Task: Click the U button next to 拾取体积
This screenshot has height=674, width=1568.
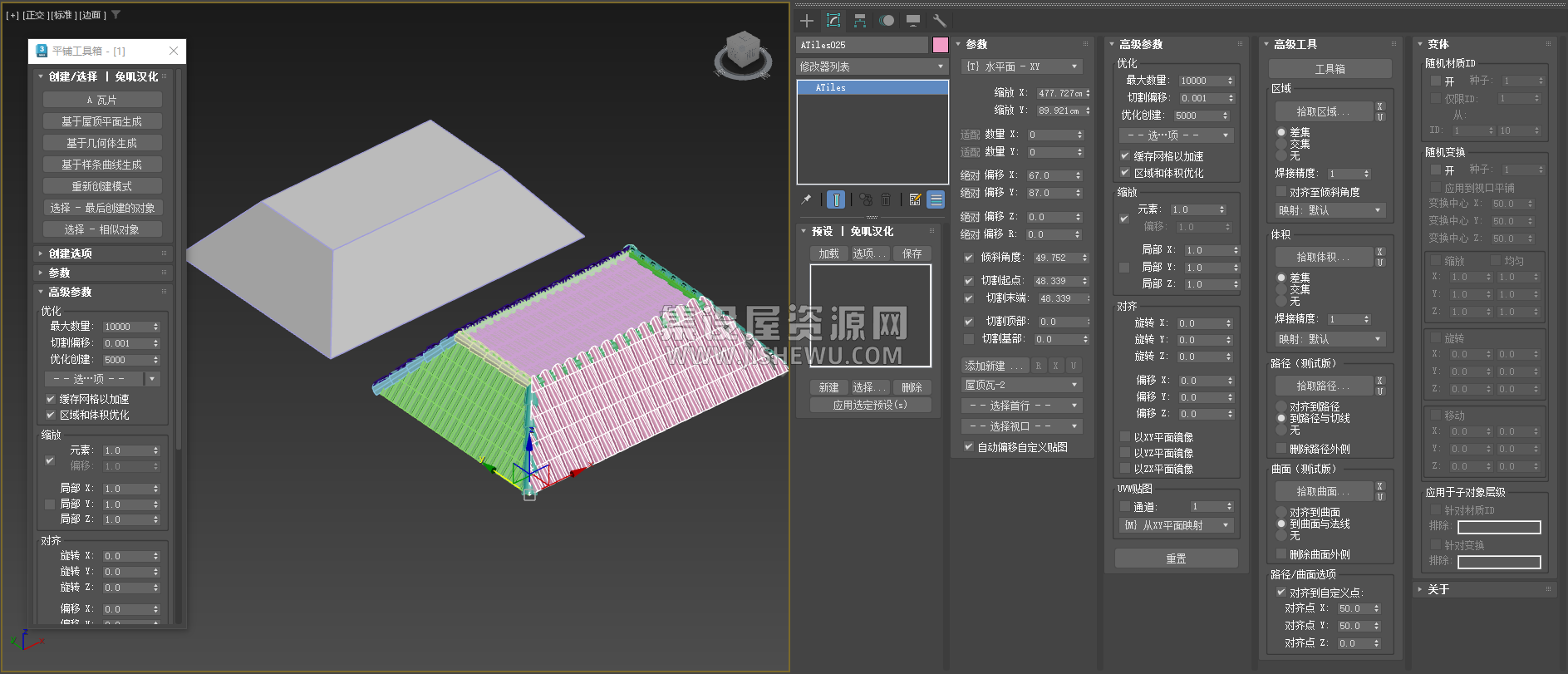Action: [1380, 263]
